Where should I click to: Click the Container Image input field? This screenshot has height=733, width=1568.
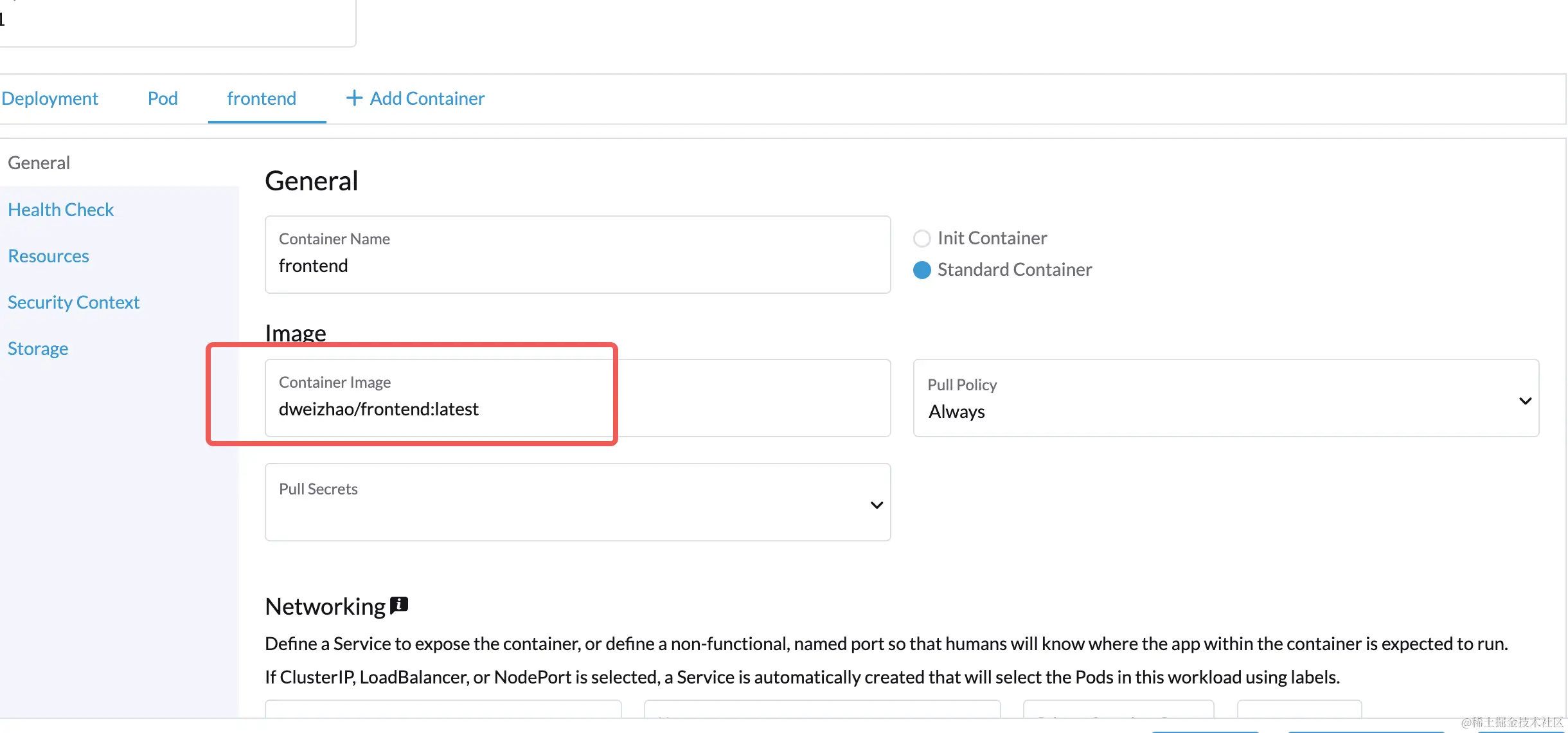click(577, 409)
